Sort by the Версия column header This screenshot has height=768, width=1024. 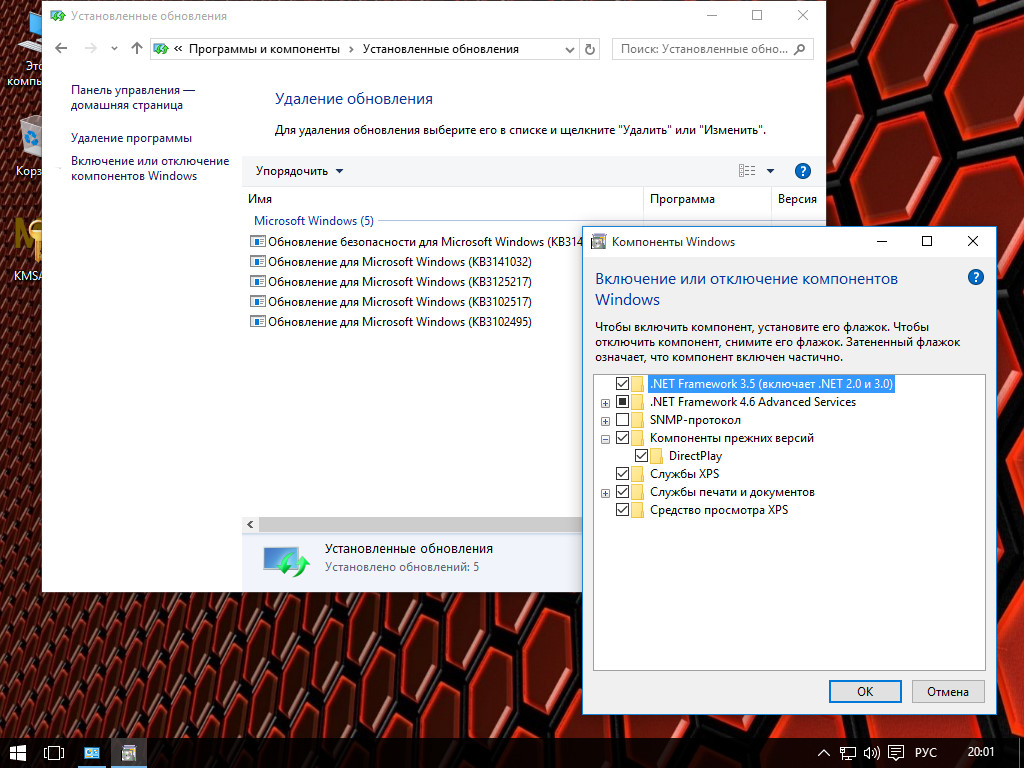[x=797, y=199]
